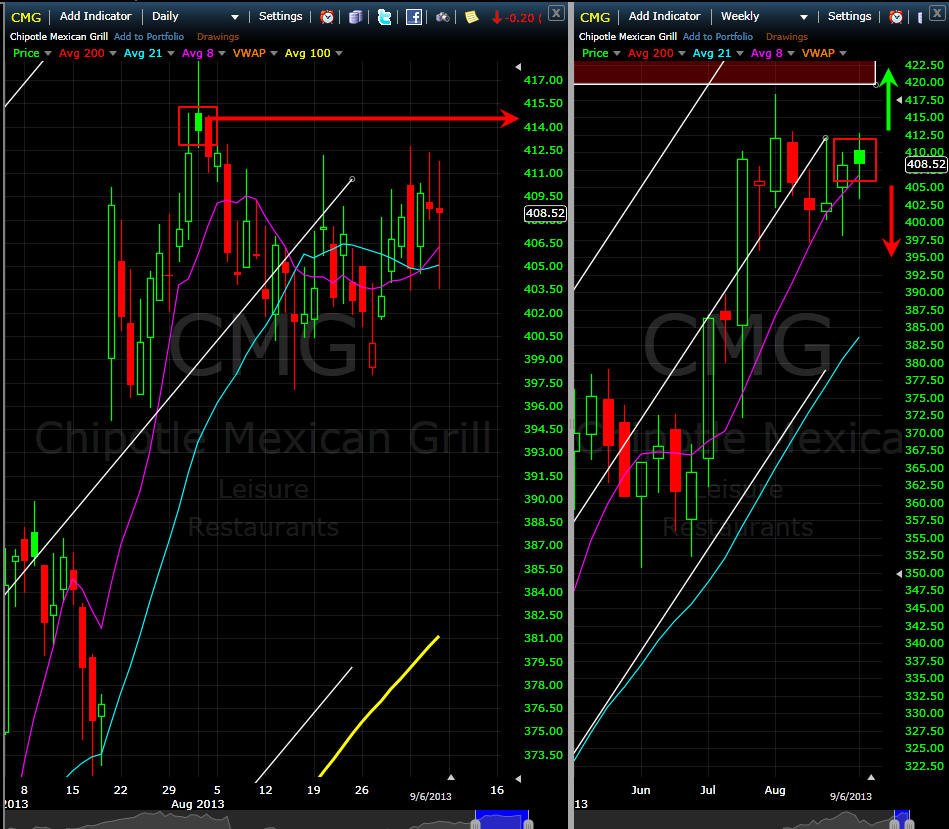Click the small triangle marker above 9/6/2013 in Daily chart
Screen dimensions: 949x829
[x=450, y=777]
